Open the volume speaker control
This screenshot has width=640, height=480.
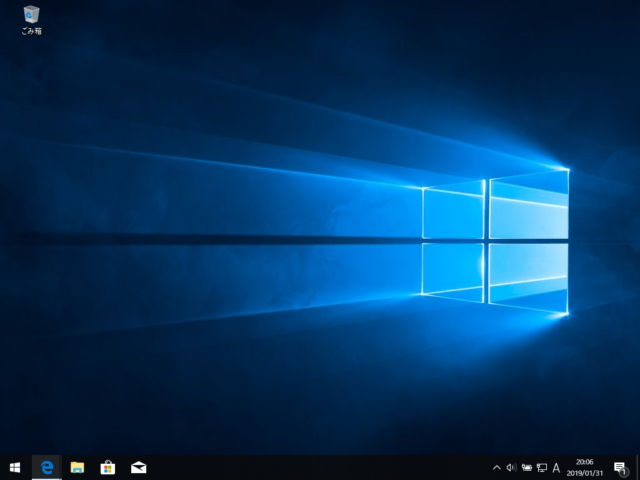(511, 468)
